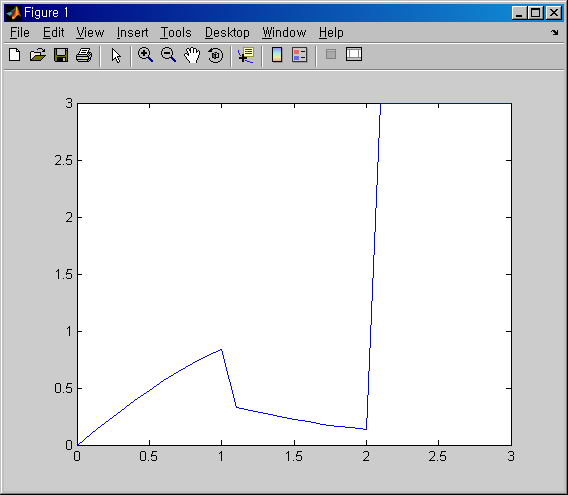The height and width of the screenshot is (495, 568).
Task: Expand the Tools menu
Action: click(x=176, y=33)
